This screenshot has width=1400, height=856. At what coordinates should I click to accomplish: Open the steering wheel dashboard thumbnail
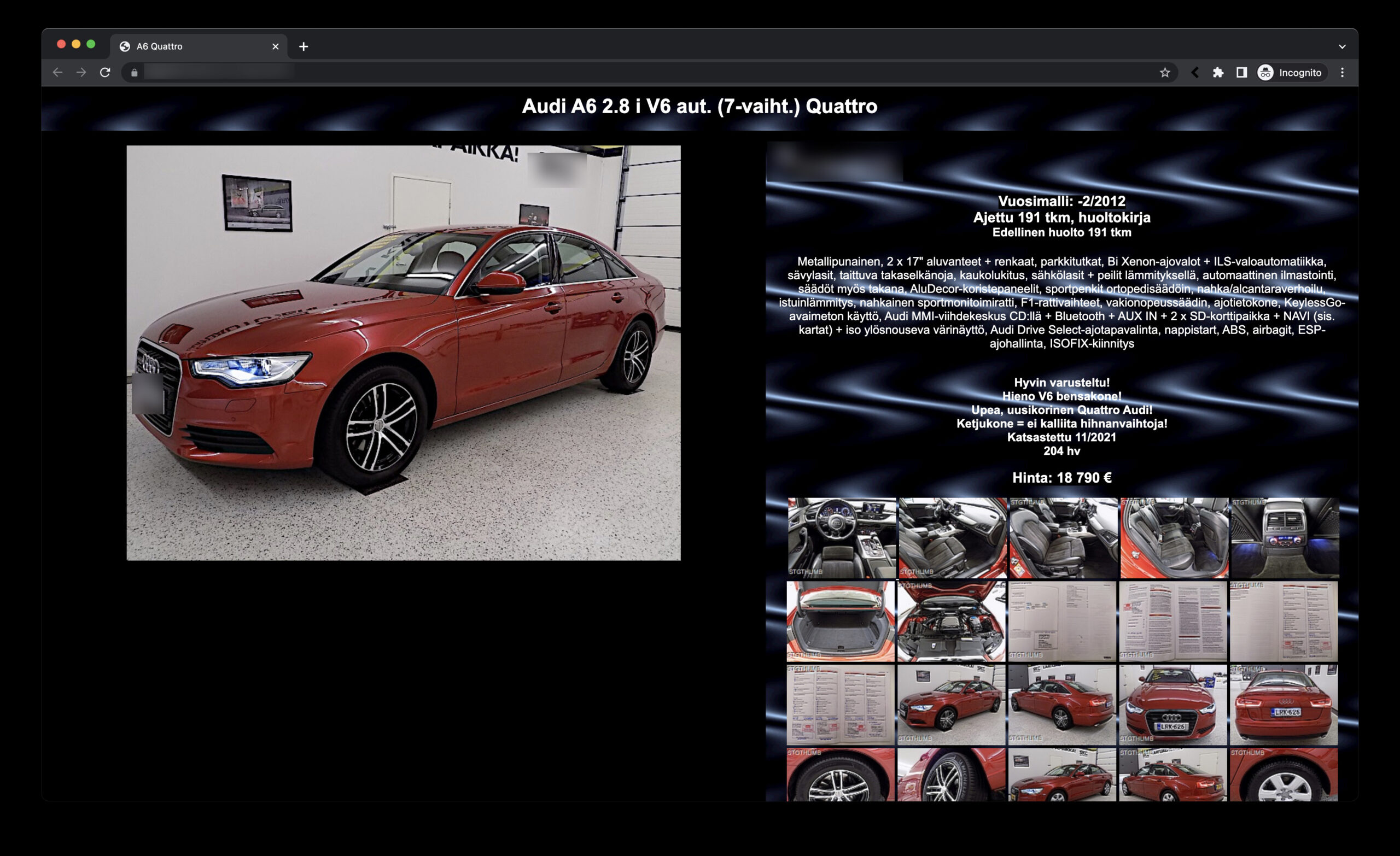point(842,538)
